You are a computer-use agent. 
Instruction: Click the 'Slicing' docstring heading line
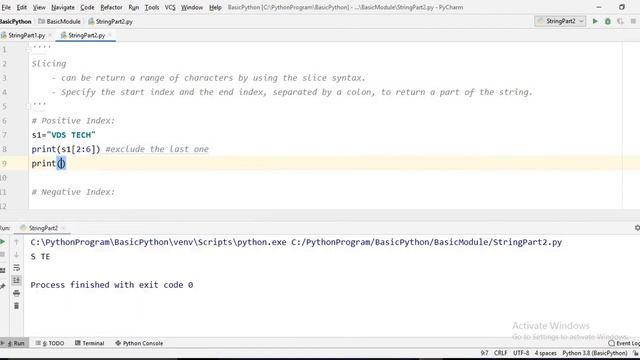pyautogui.click(x=49, y=64)
